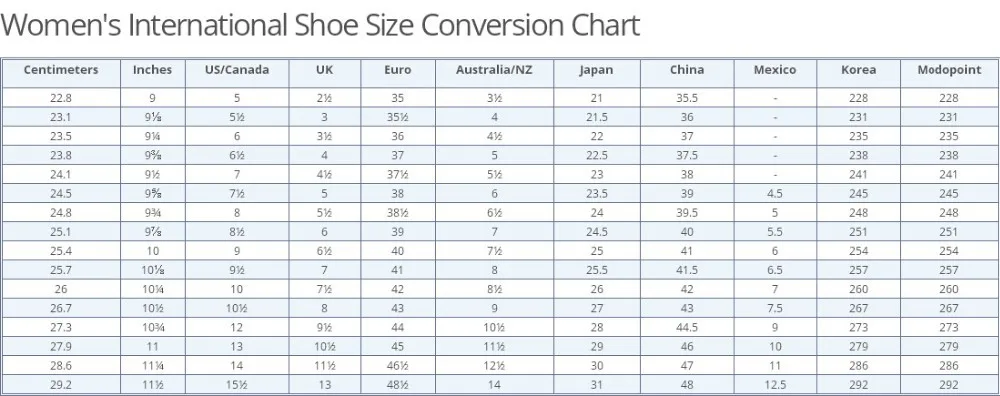Click the page title heading text

click(x=320, y=26)
